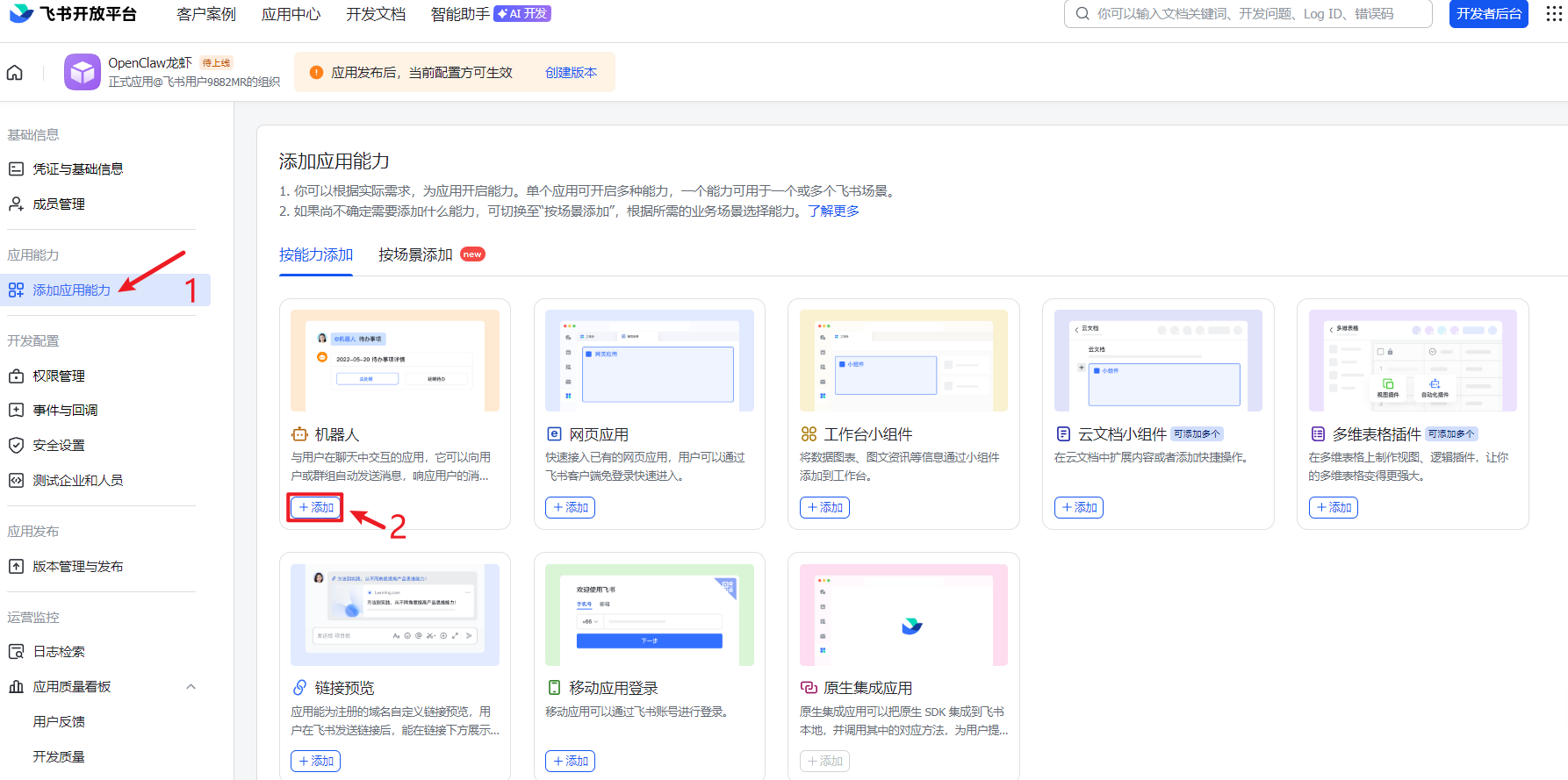The image size is (1568, 780).
Task: Click the home icon in header
Action: pyautogui.click(x=15, y=73)
